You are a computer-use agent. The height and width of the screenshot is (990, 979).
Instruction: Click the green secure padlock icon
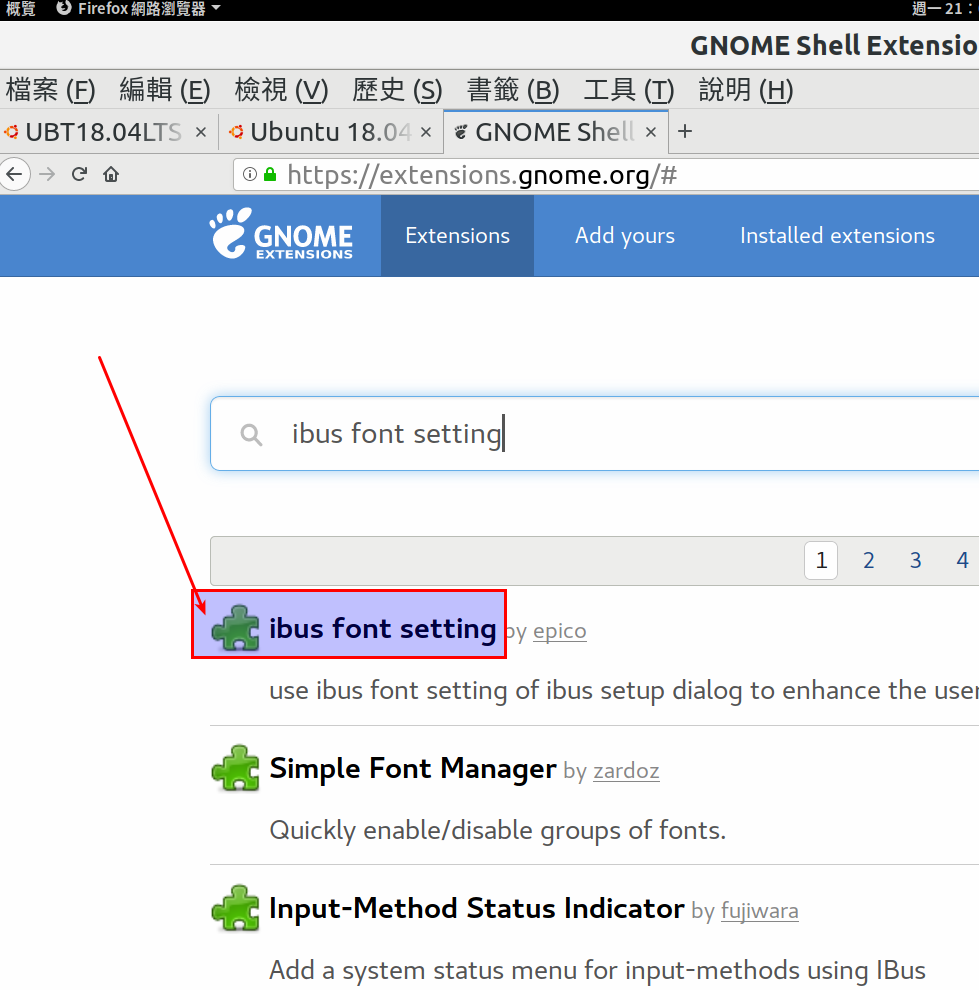[x=270, y=174]
